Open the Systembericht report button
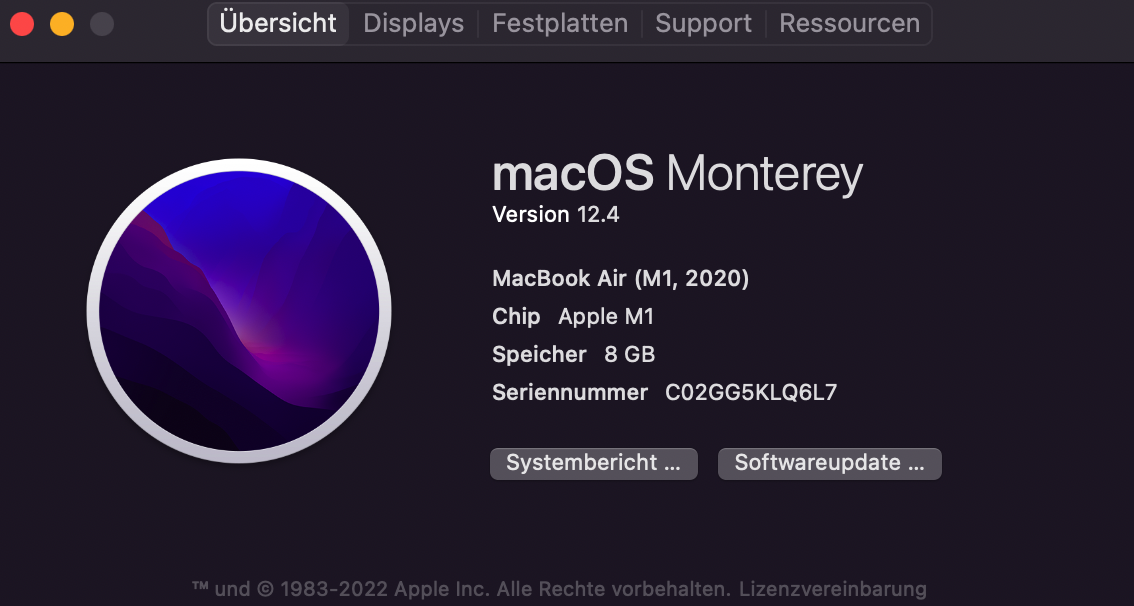 593,463
